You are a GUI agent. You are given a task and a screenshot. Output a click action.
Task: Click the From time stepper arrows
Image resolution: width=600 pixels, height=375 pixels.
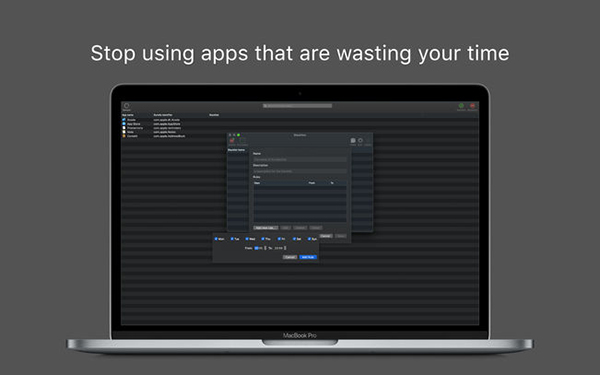pos(265,248)
